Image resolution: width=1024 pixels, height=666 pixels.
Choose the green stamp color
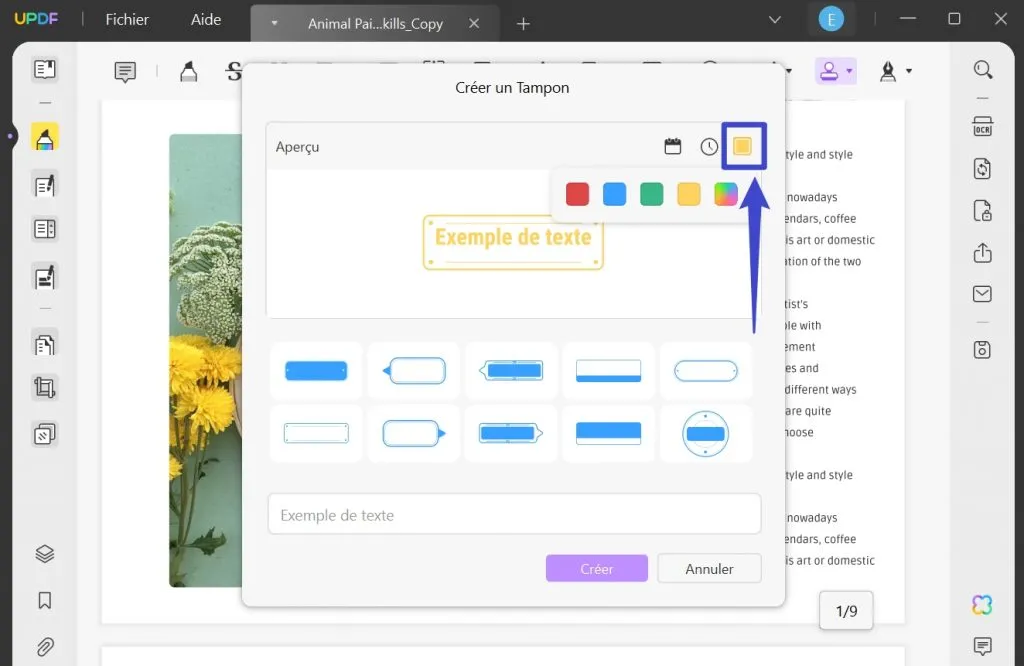(x=652, y=194)
